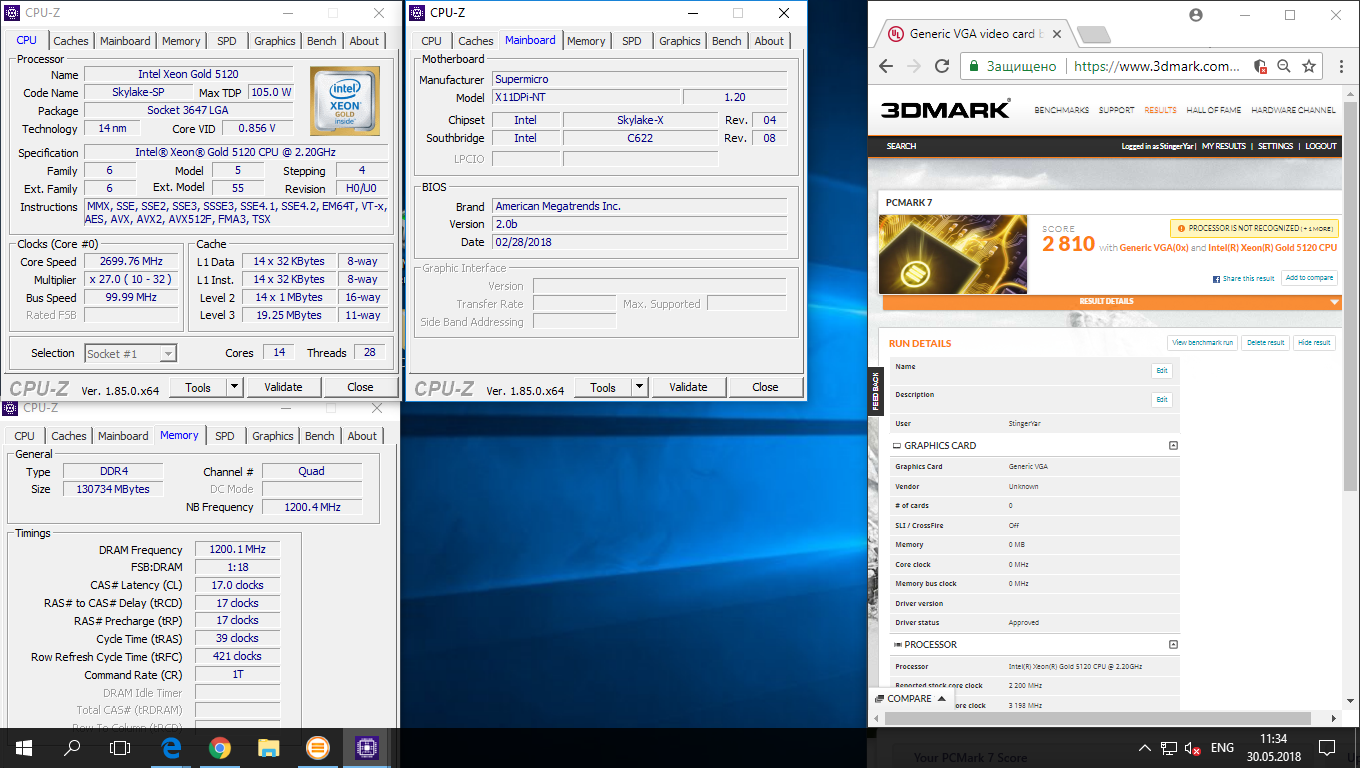
Task: Open SETTINGS link on 3DMark
Action: (1275, 146)
